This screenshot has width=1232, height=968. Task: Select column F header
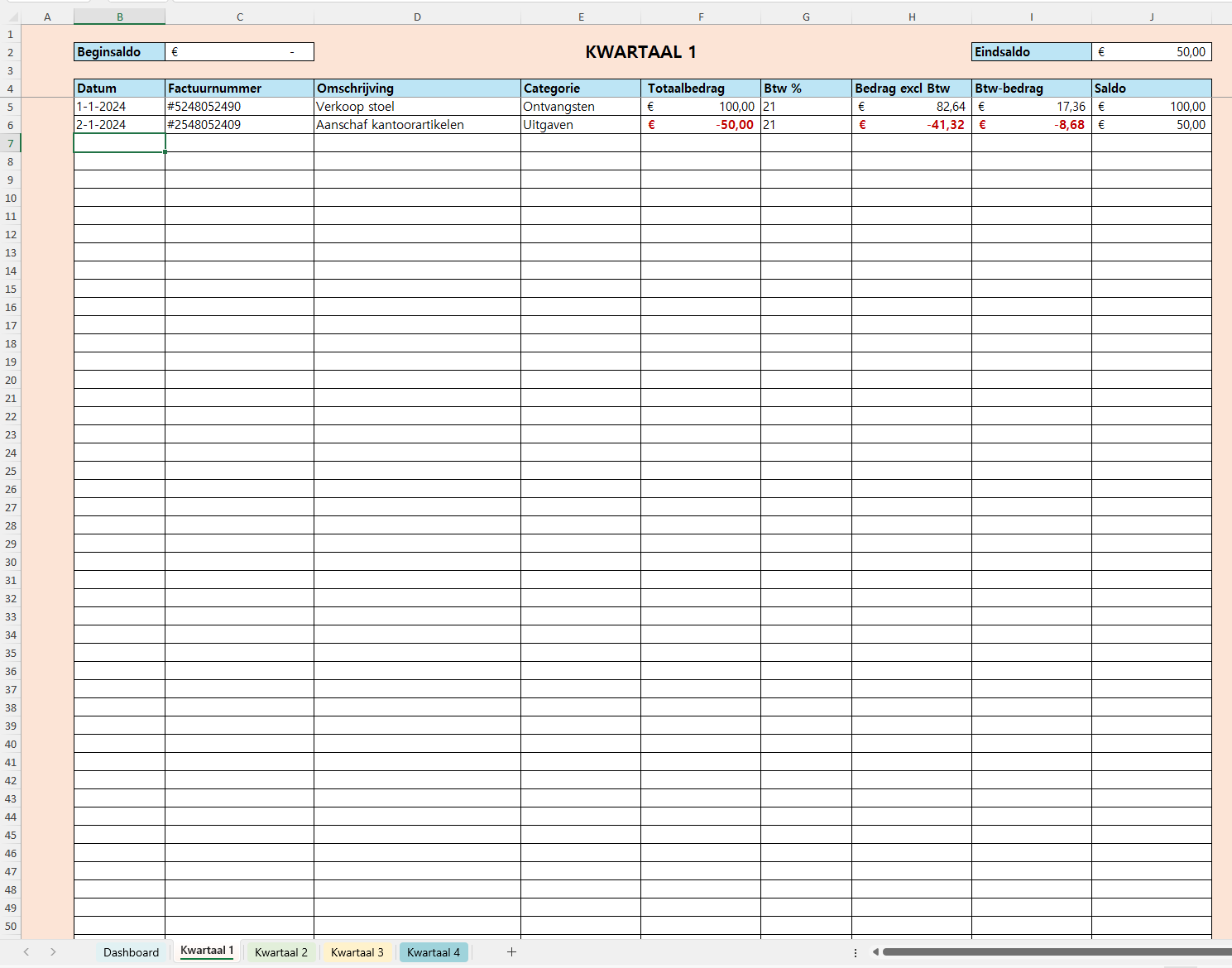tap(700, 17)
